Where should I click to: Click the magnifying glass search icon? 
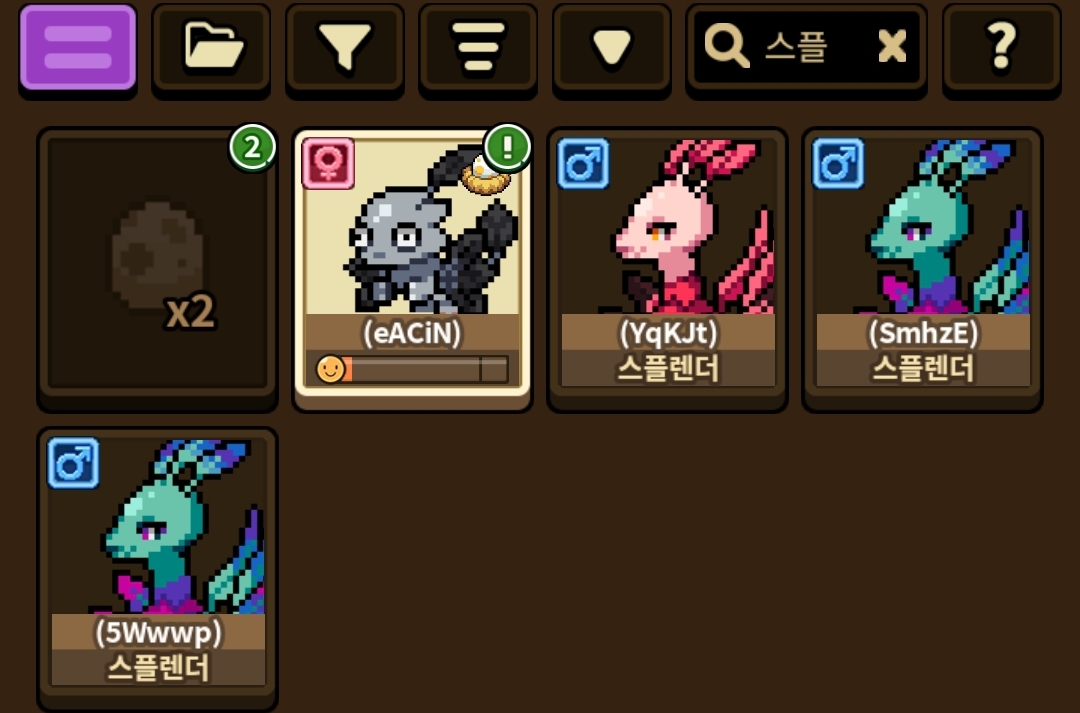[726, 46]
